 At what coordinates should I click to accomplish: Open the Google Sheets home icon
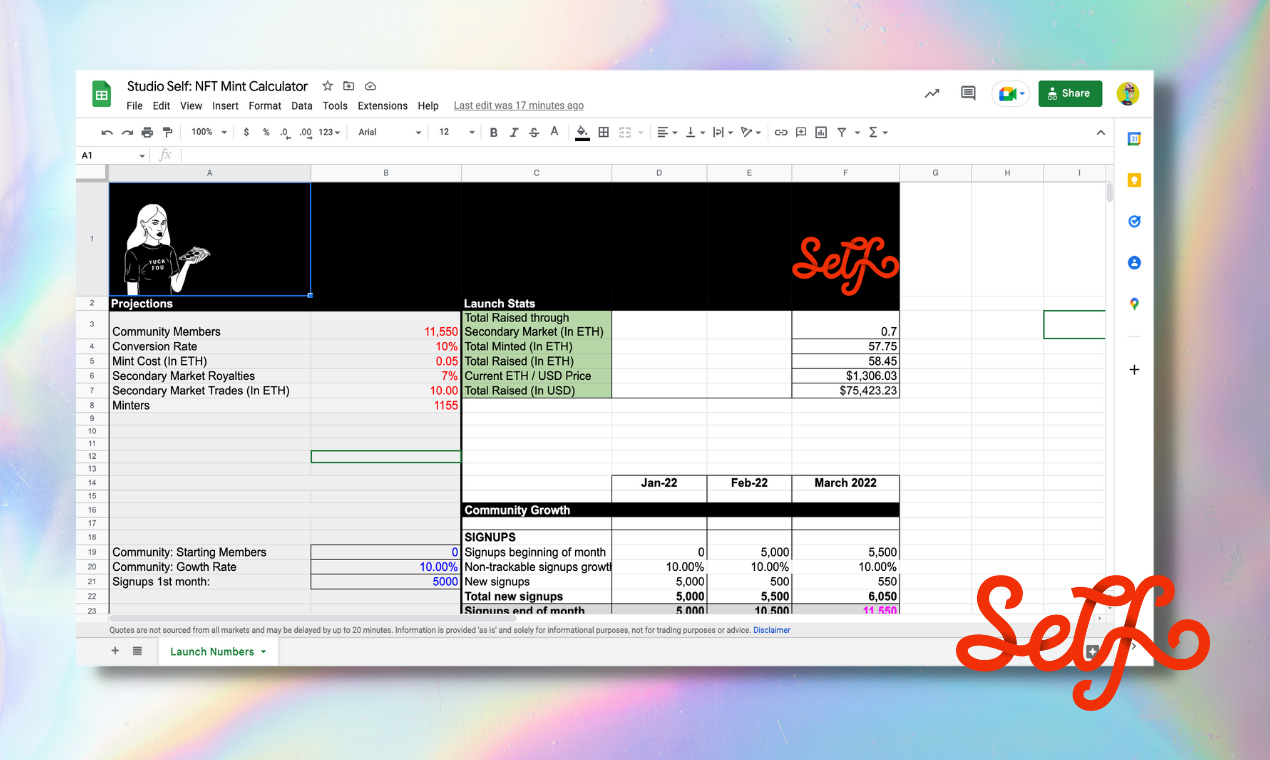[101, 95]
